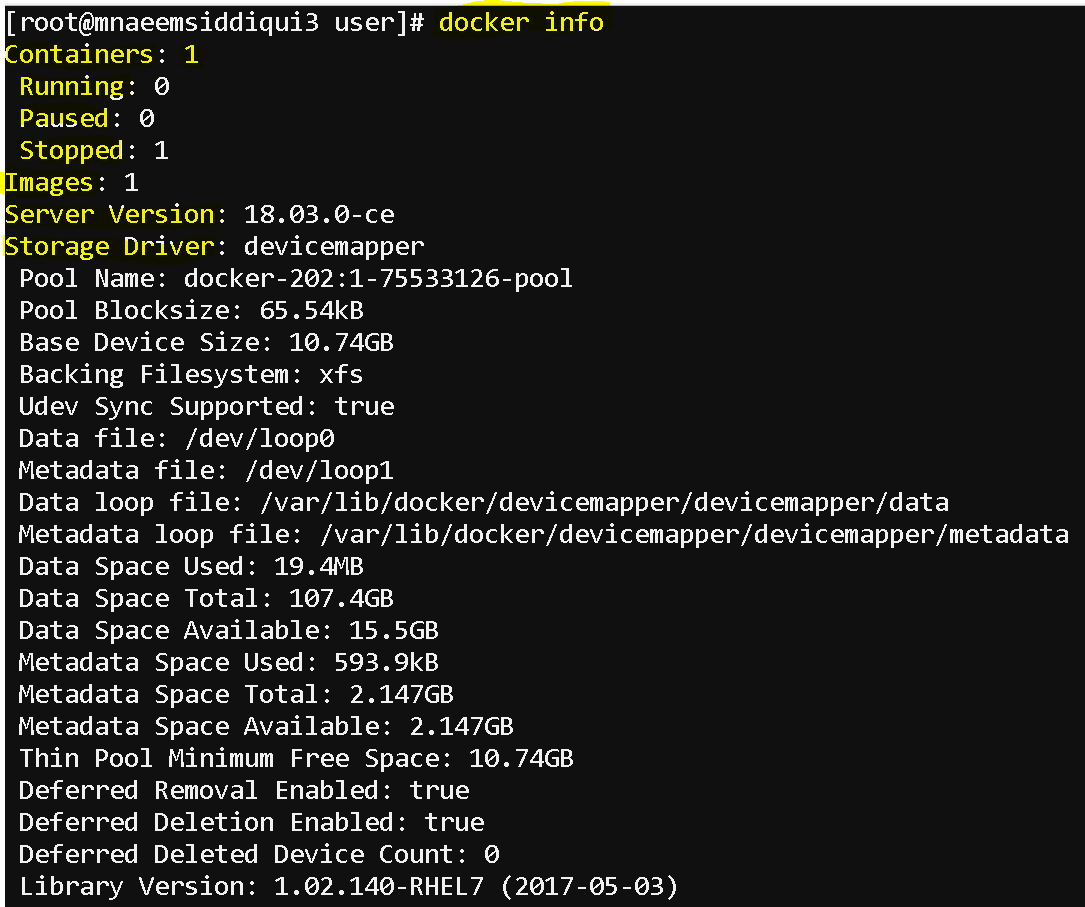
Task: Click the Backing Filesystem xfs value
Action: pyautogui.click(x=340, y=374)
